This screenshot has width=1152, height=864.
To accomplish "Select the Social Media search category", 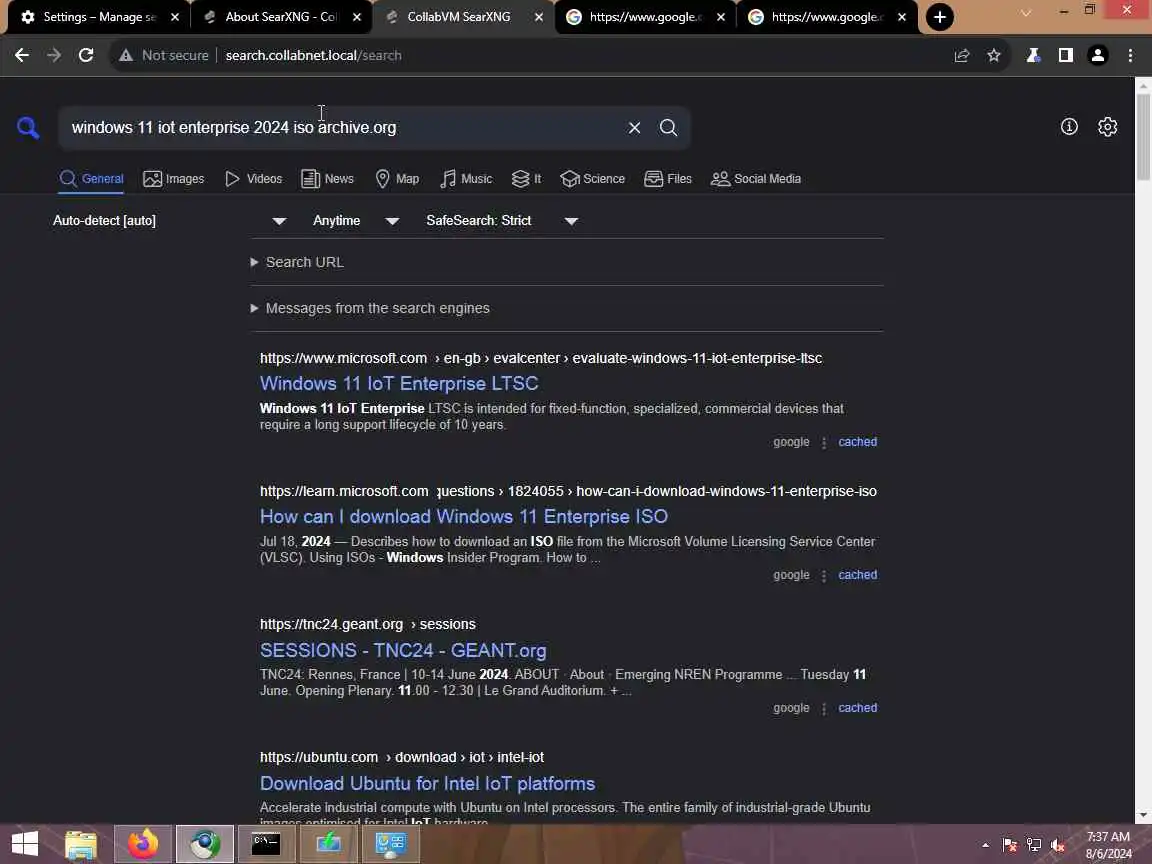I will pyautogui.click(x=755, y=179).
